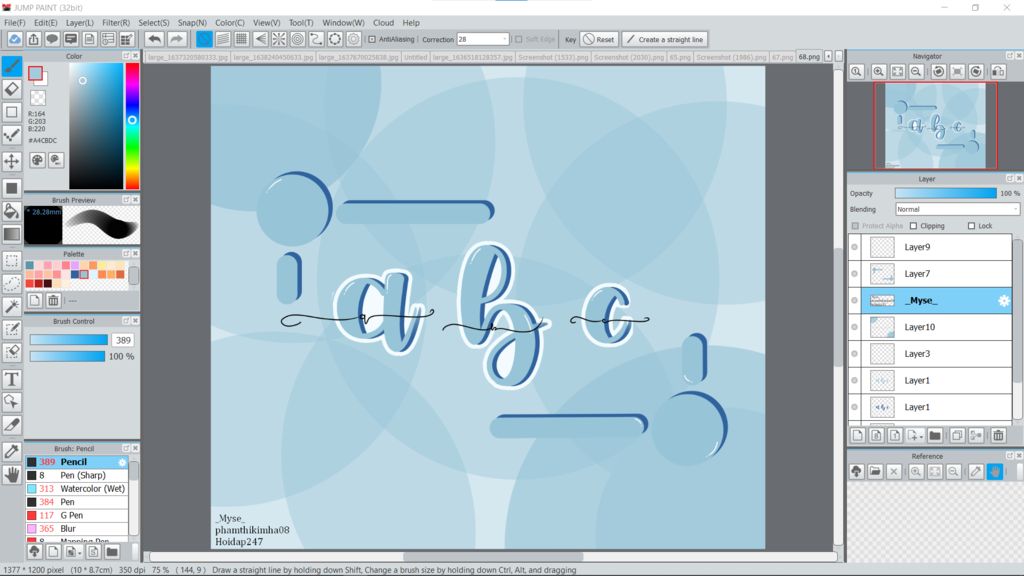This screenshot has width=1024, height=576.
Task: Toggle the Clipping checkbox
Action: click(x=914, y=226)
